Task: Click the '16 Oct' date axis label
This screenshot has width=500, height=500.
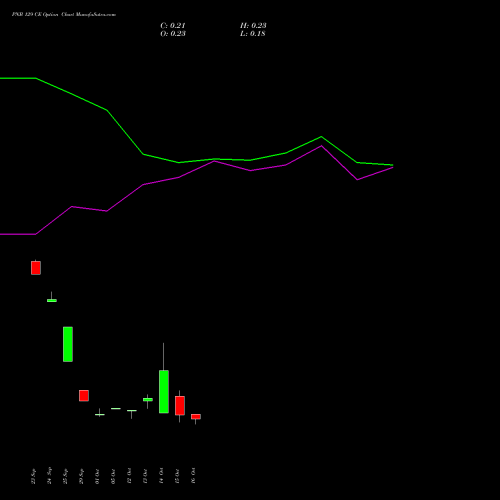Action: pyautogui.click(x=193, y=476)
